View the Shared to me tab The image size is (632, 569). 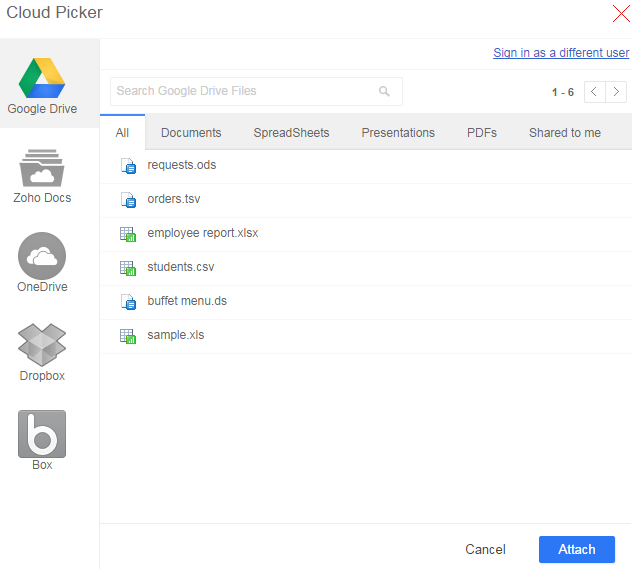click(565, 133)
